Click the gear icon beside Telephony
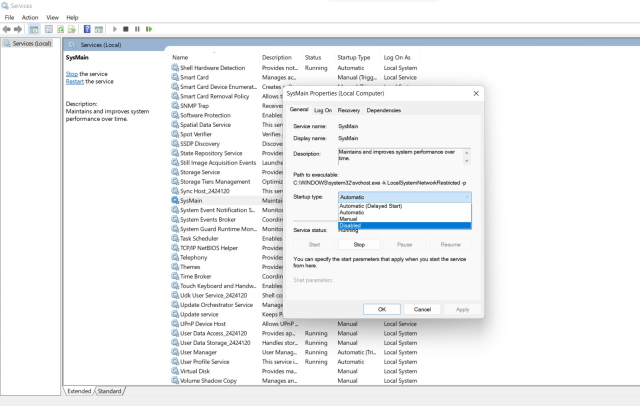Screen dimensions: 640x406 [175, 257]
